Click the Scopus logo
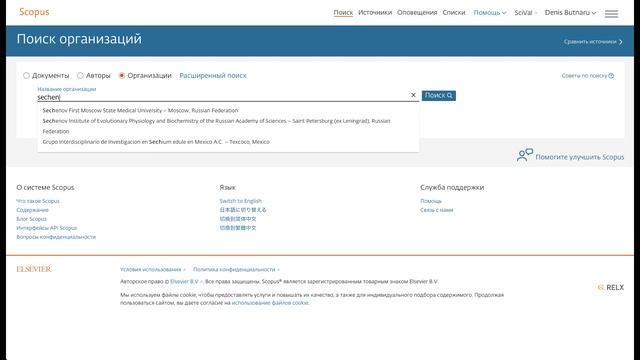 [34, 12]
